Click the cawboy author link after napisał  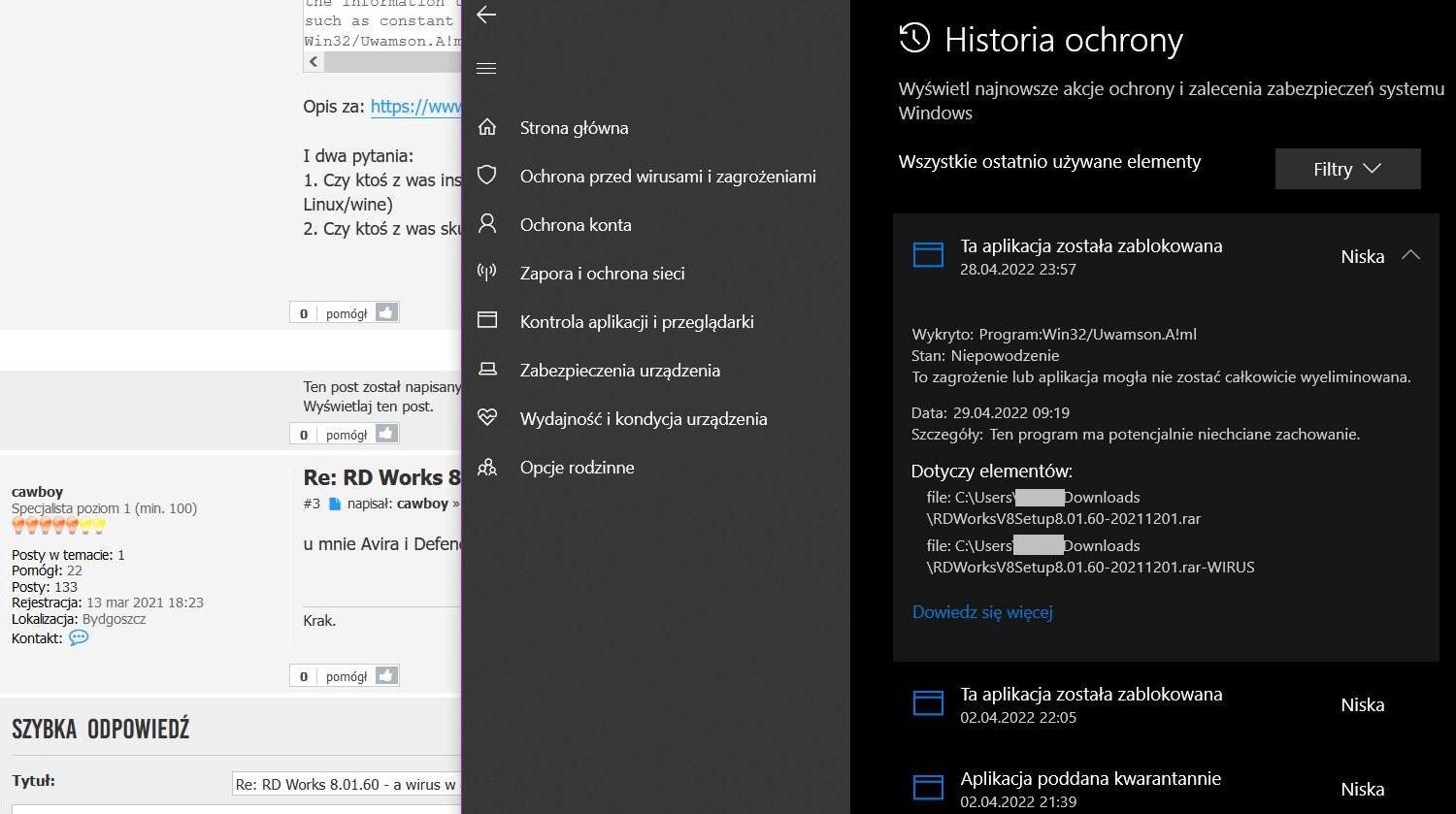[422, 504]
